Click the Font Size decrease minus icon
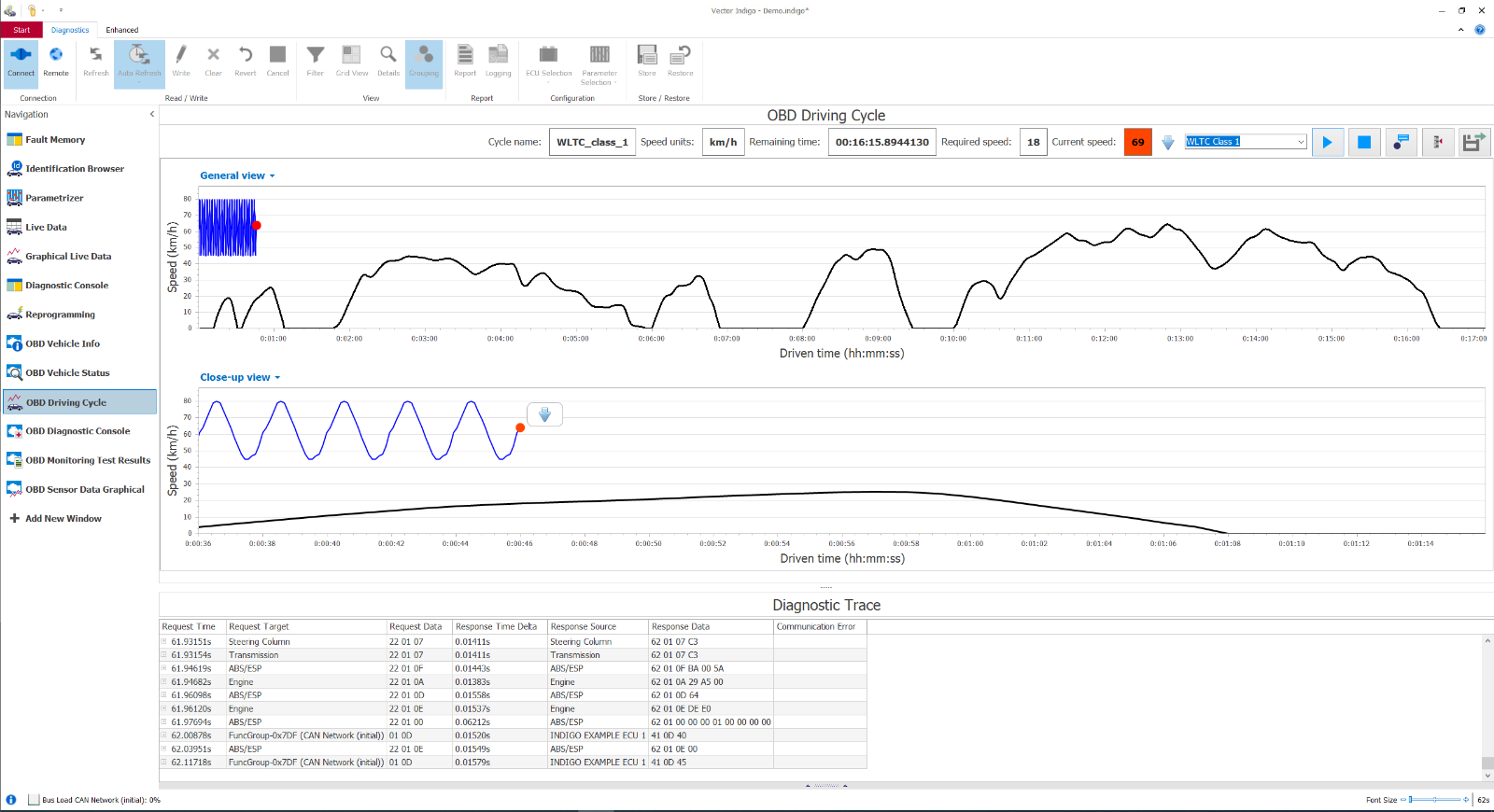The height and width of the screenshot is (812, 1494). [1403, 800]
